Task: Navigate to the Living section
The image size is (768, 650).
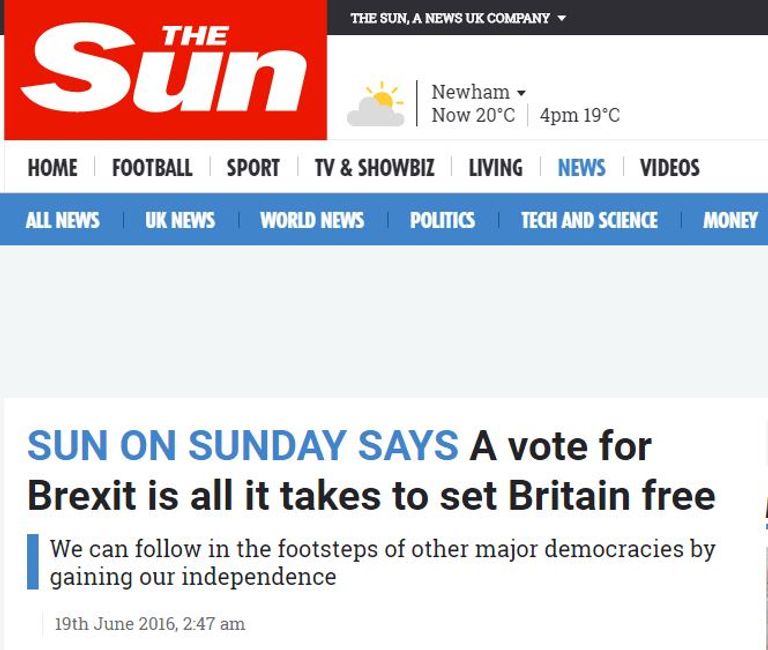Action: pyautogui.click(x=495, y=168)
